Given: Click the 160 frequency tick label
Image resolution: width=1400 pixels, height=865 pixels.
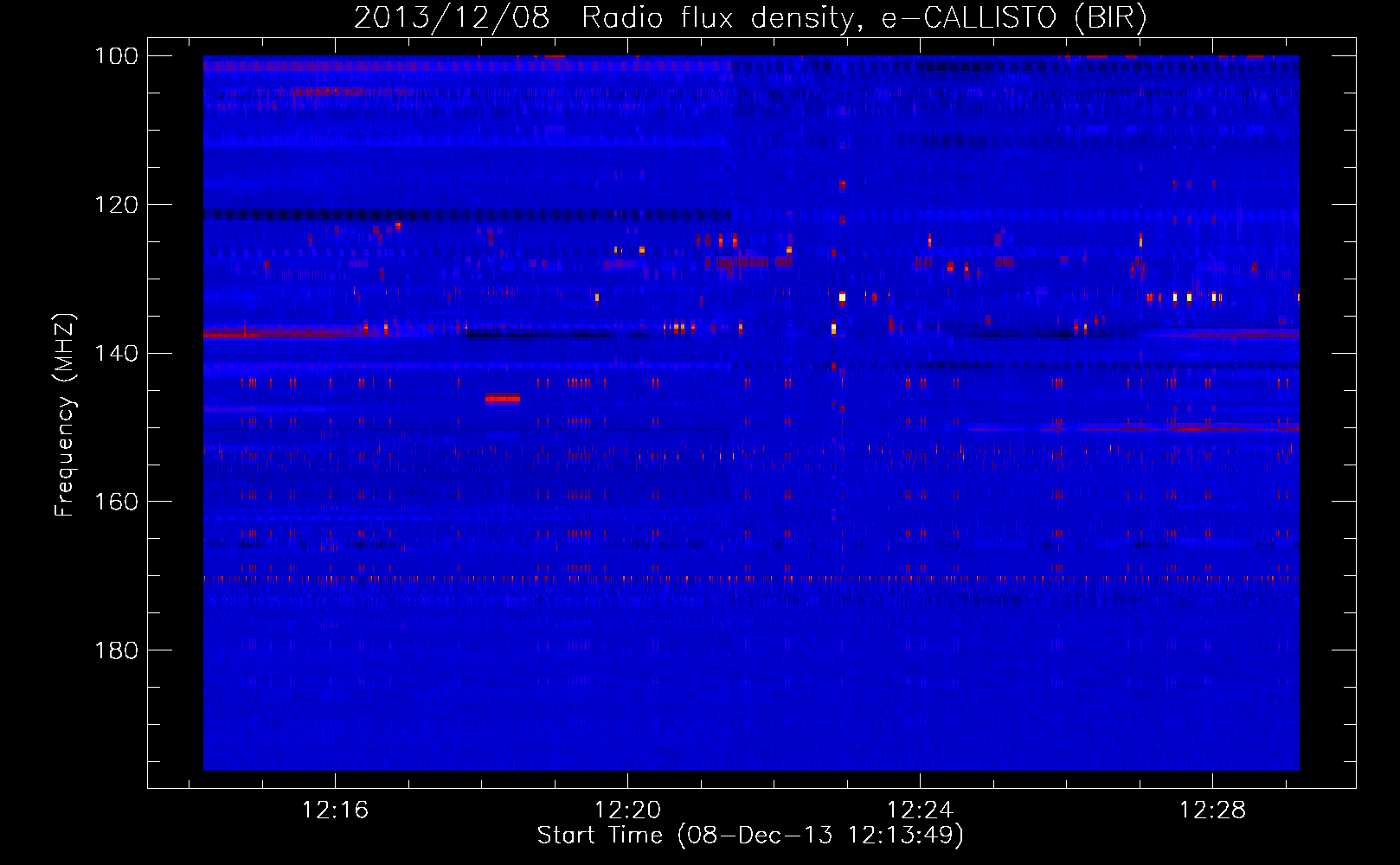Looking at the screenshot, I should click(116, 502).
